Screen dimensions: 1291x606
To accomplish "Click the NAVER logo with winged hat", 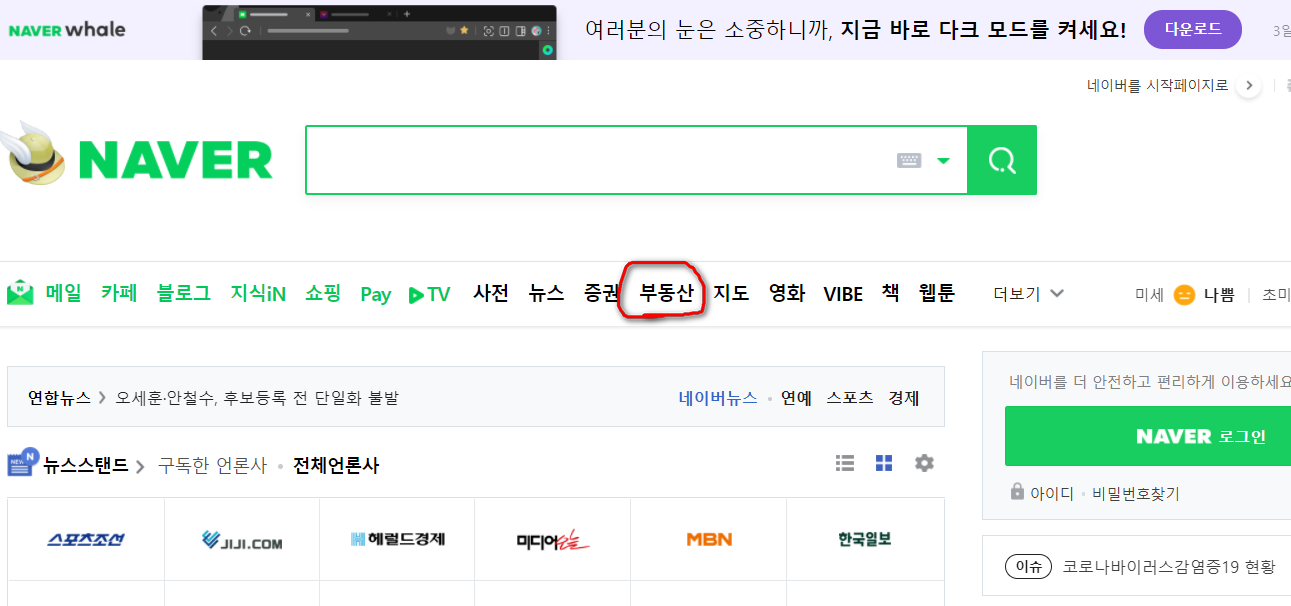I will point(136,157).
